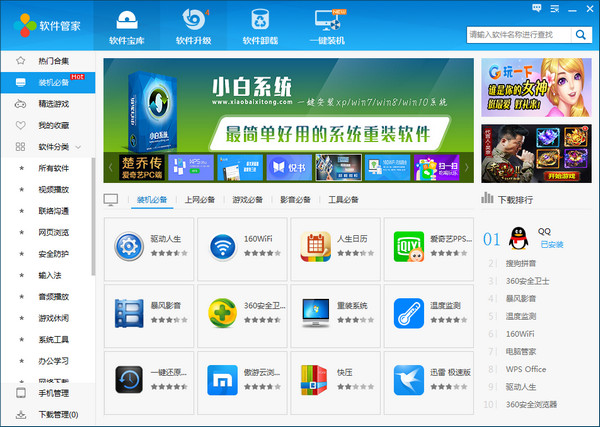Open 我的收藏 favorites

tap(48, 125)
